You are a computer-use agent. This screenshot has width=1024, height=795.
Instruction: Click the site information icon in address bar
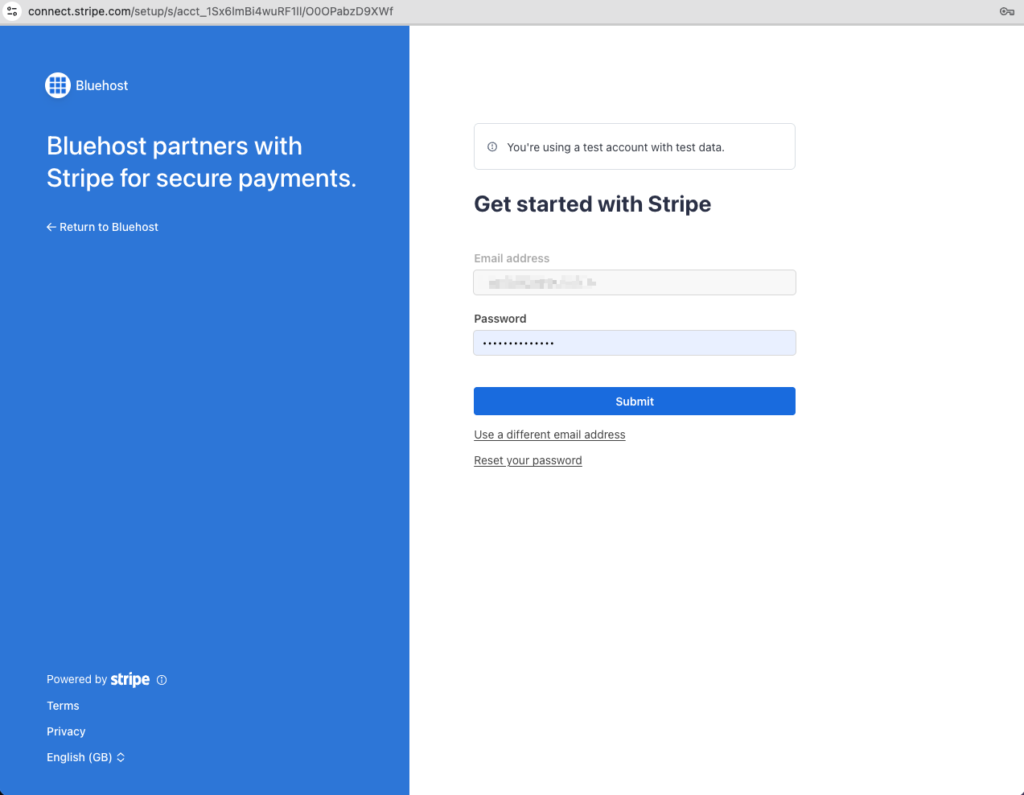pyautogui.click(x=13, y=11)
